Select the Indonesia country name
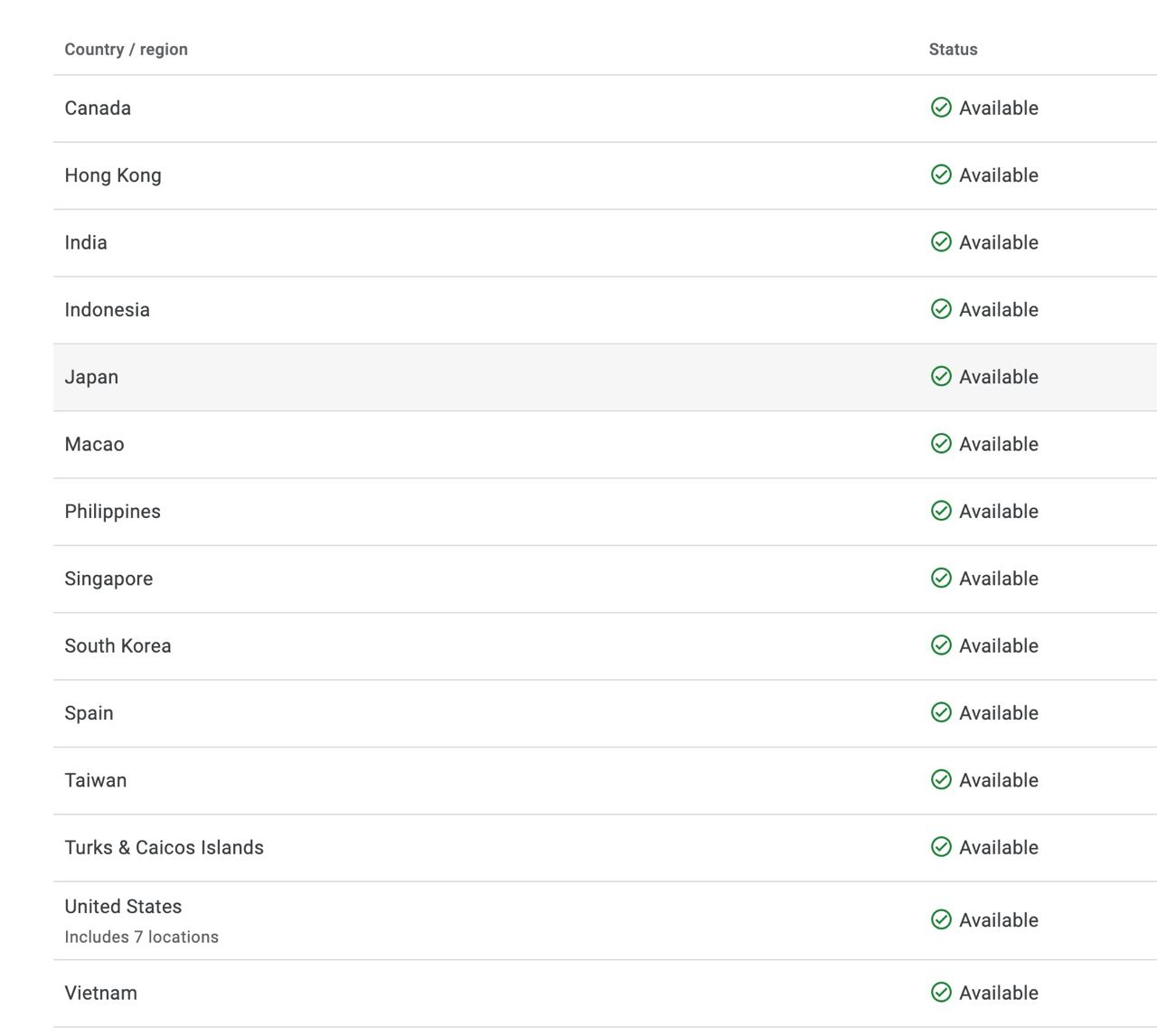1157x1036 pixels. [x=107, y=310]
